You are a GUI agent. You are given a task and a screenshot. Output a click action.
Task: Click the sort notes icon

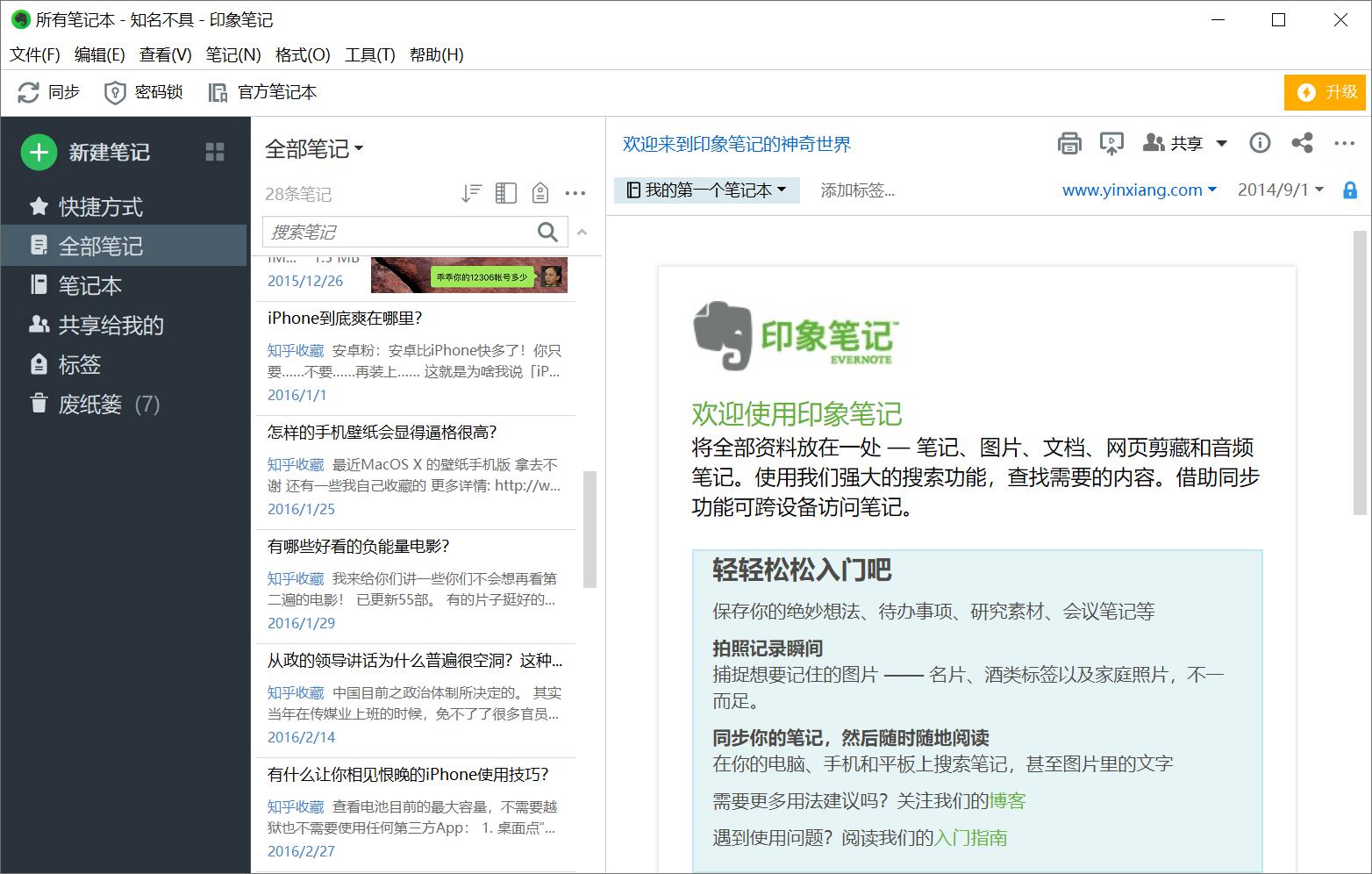[x=471, y=193]
